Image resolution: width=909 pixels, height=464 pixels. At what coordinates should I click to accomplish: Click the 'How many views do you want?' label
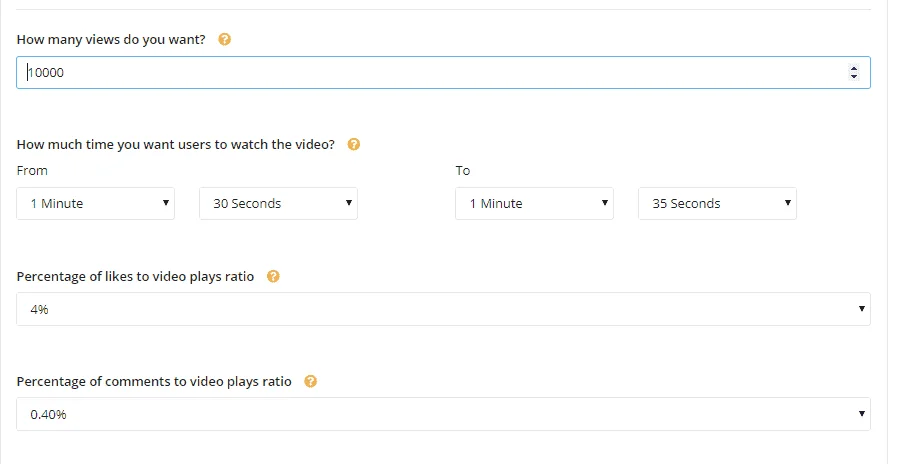point(111,39)
